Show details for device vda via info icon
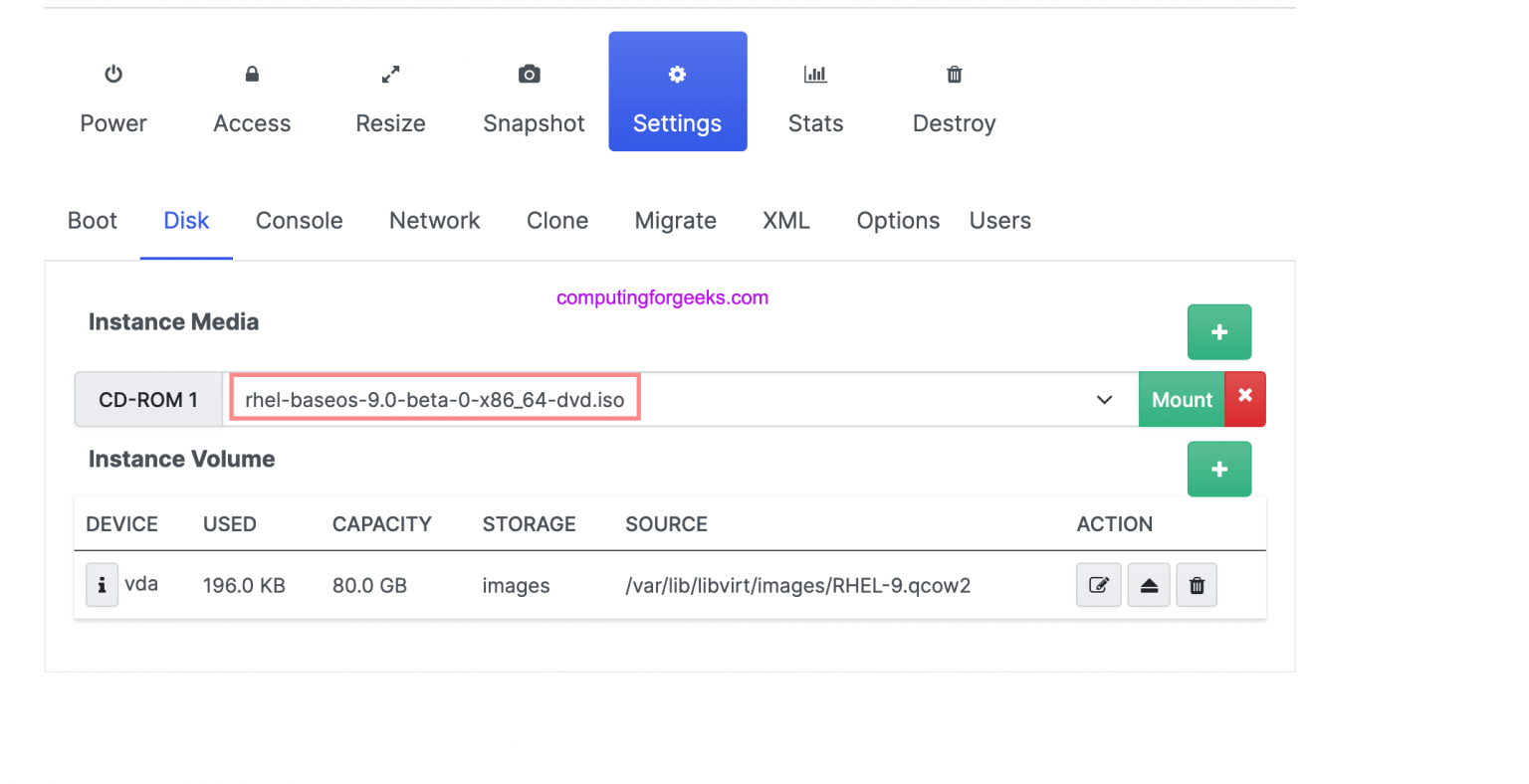Viewport: 1529px width, 784px height. [102, 585]
